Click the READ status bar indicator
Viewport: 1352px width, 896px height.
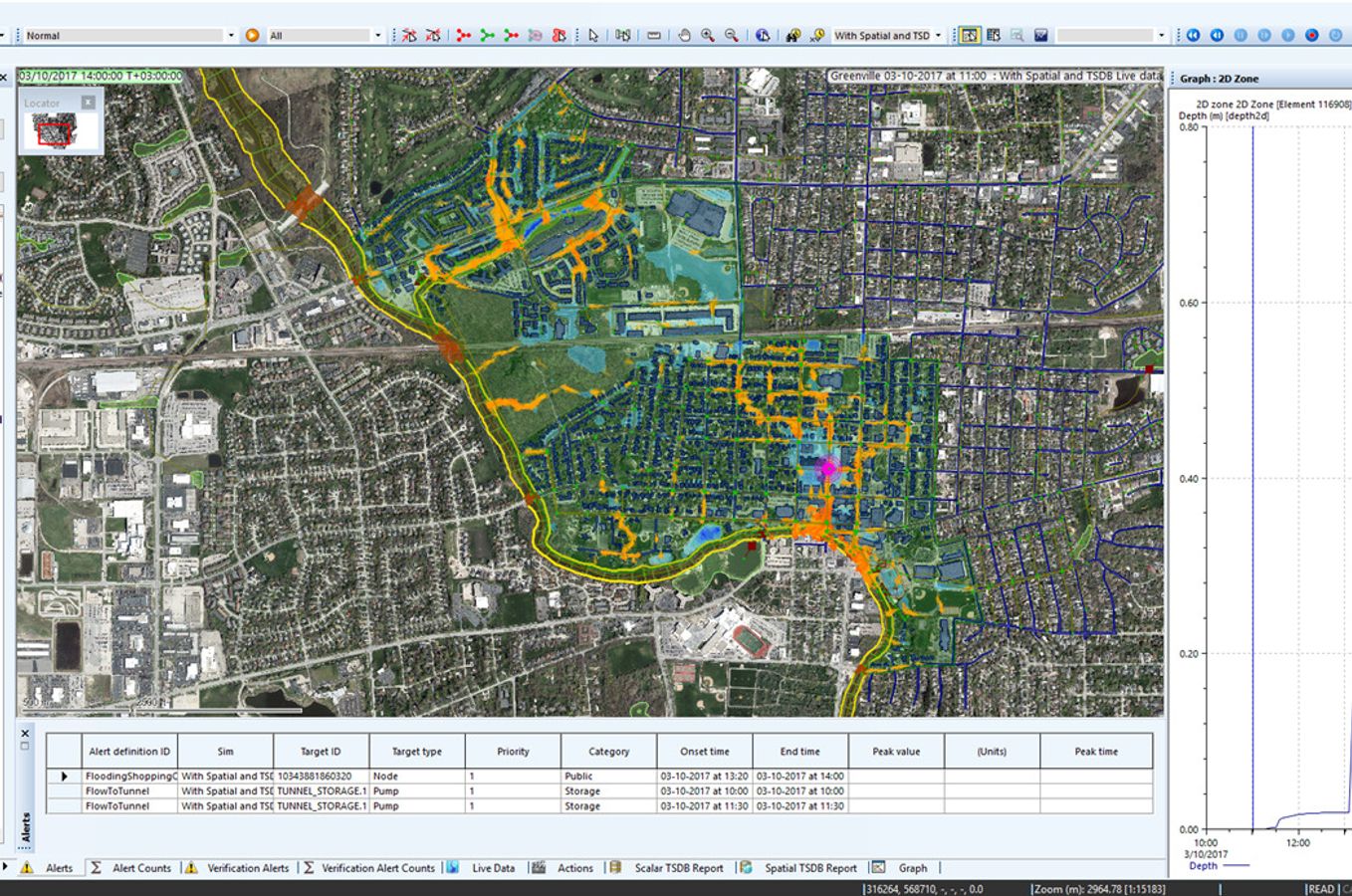click(1321, 889)
